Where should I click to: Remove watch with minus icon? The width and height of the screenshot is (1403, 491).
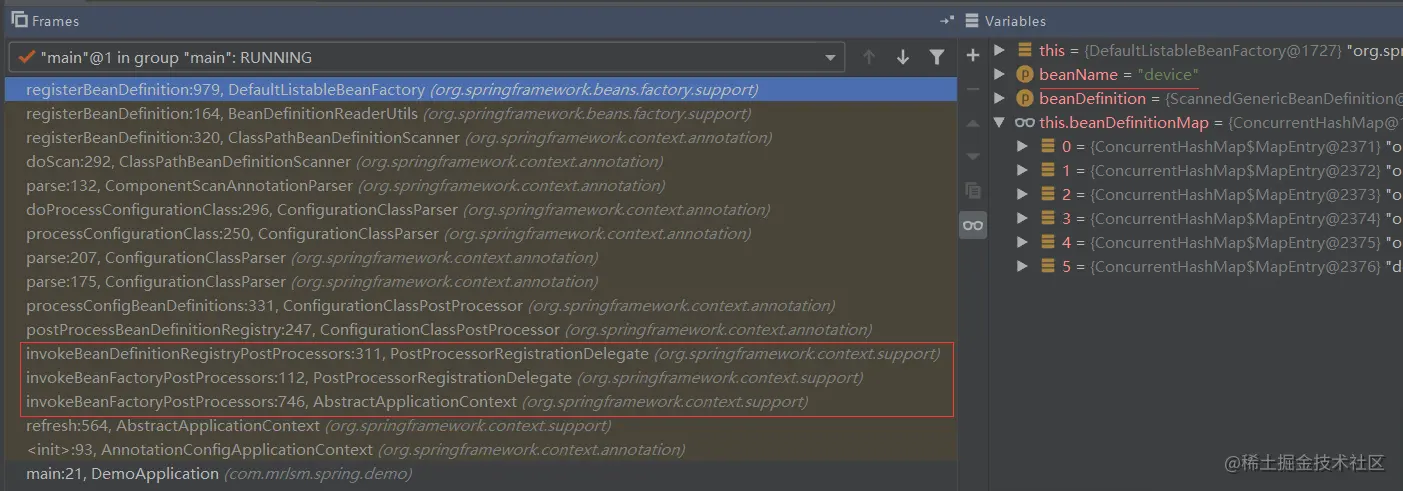click(x=973, y=89)
